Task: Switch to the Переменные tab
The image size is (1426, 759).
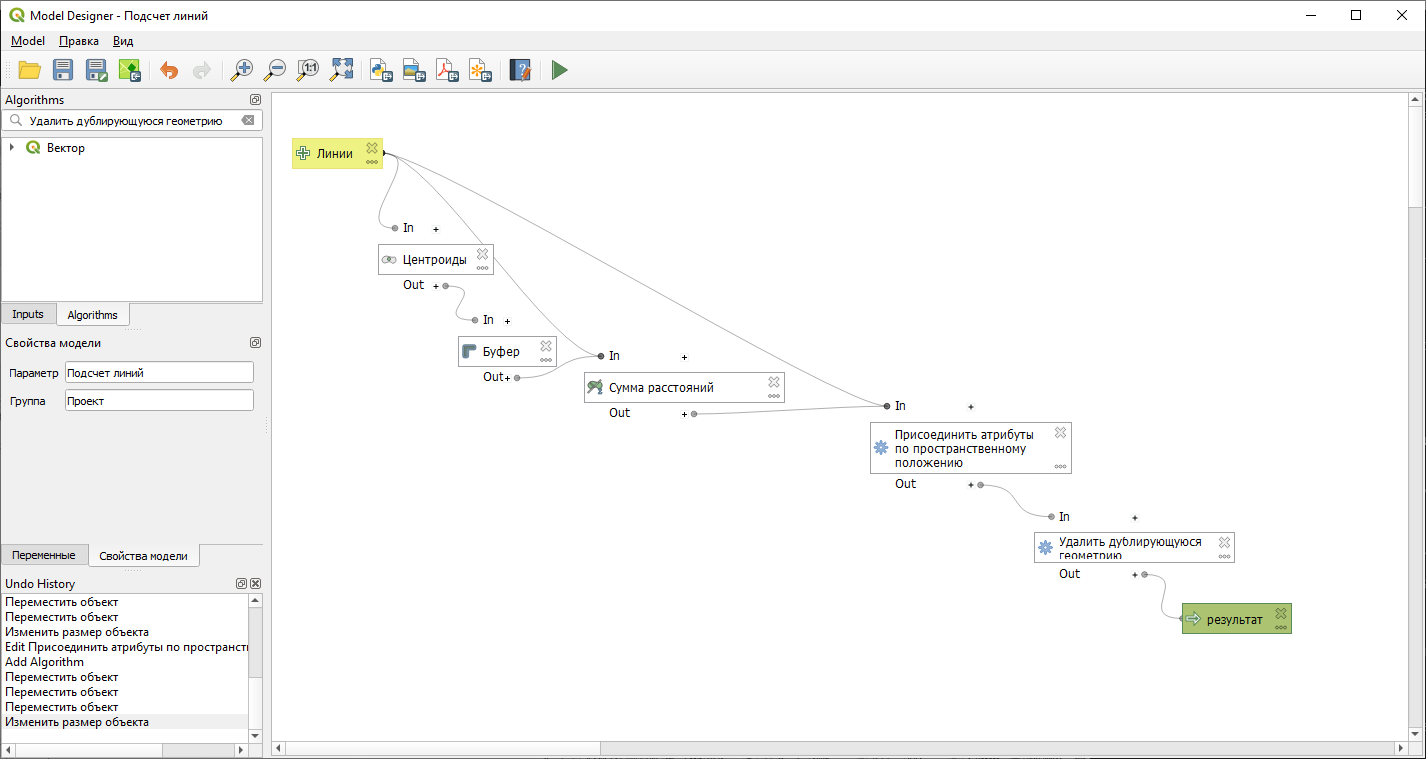Action: pyautogui.click(x=43, y=555)
